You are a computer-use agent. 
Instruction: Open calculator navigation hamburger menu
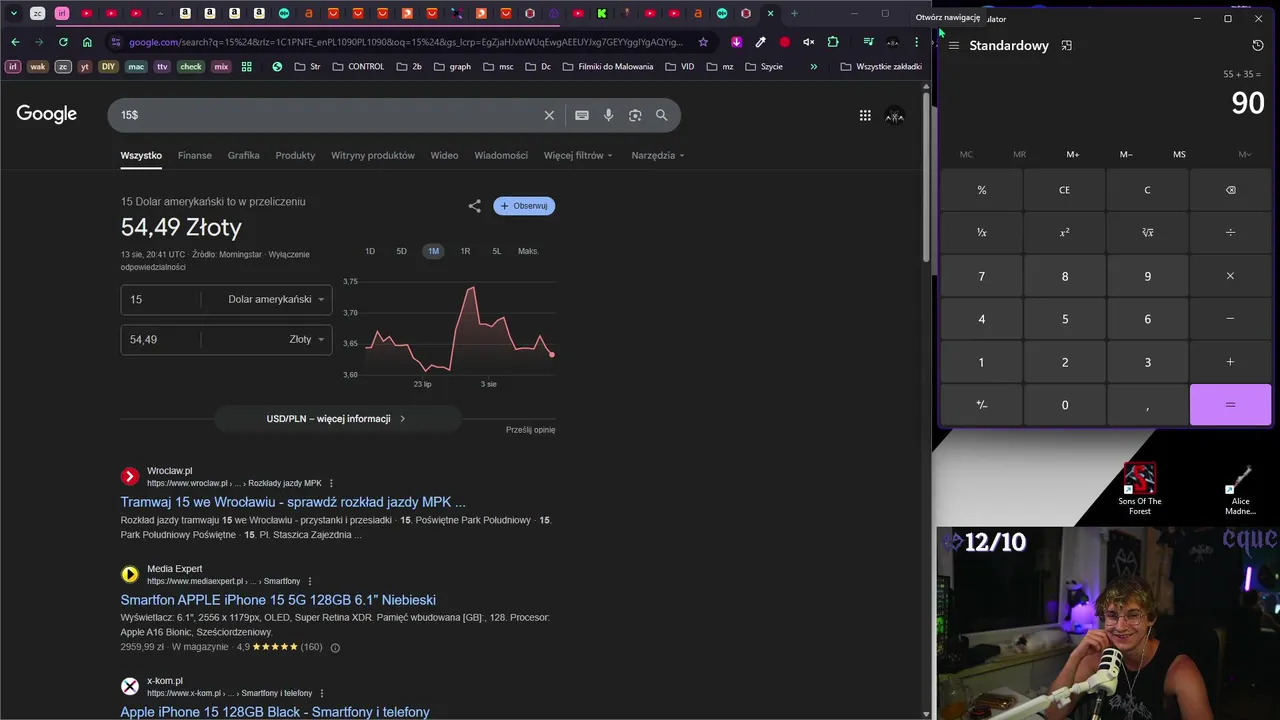[954, 46]
